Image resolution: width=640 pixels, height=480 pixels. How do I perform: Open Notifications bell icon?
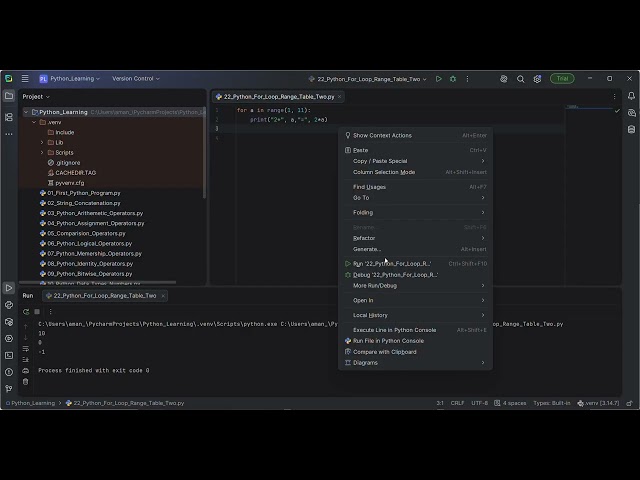[x=631, y=96]
